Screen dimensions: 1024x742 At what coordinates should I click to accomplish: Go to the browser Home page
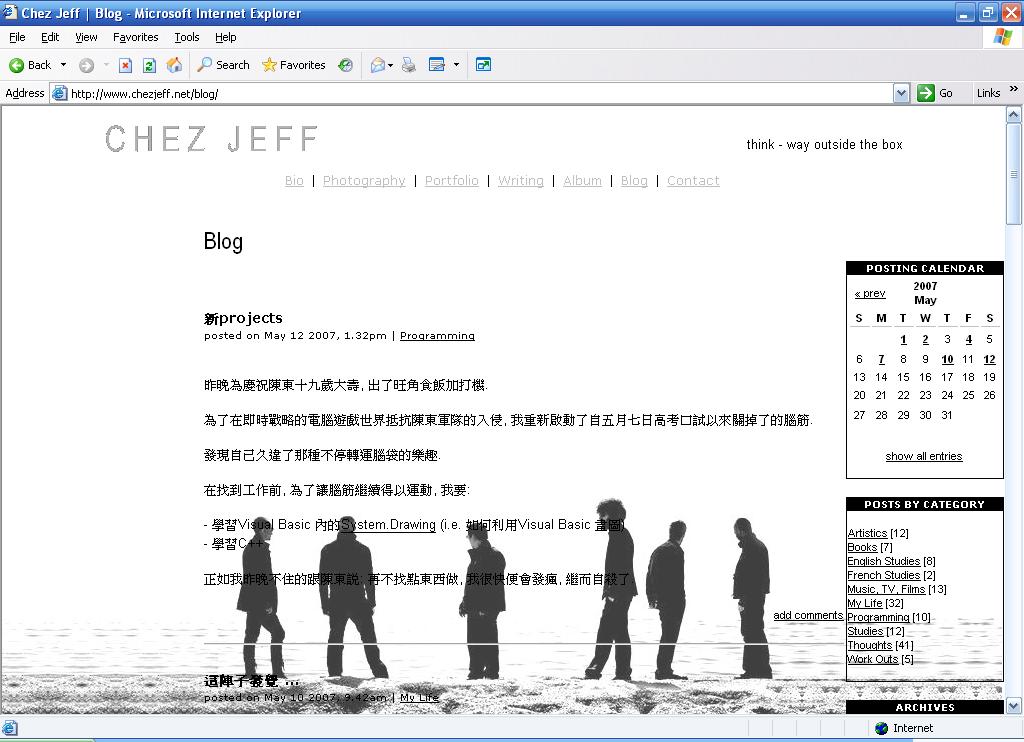click(174, 65)
